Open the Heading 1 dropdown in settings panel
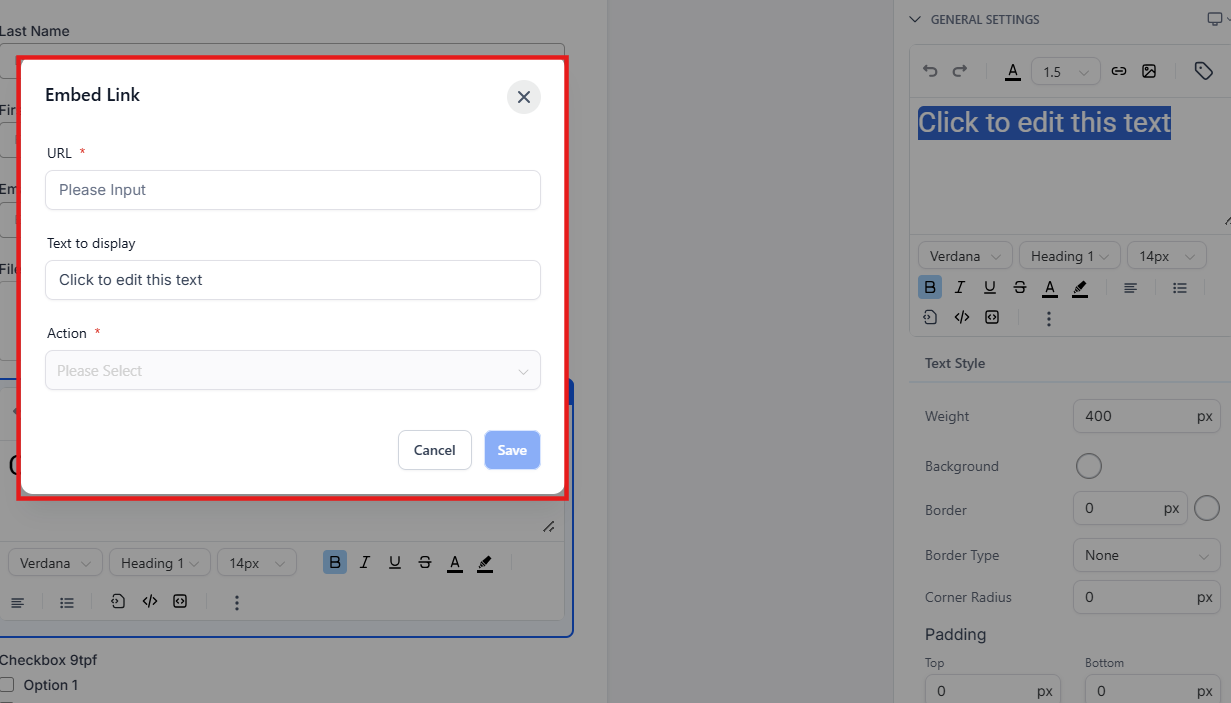The image size is (1231, 703). tap(1069, 256)
